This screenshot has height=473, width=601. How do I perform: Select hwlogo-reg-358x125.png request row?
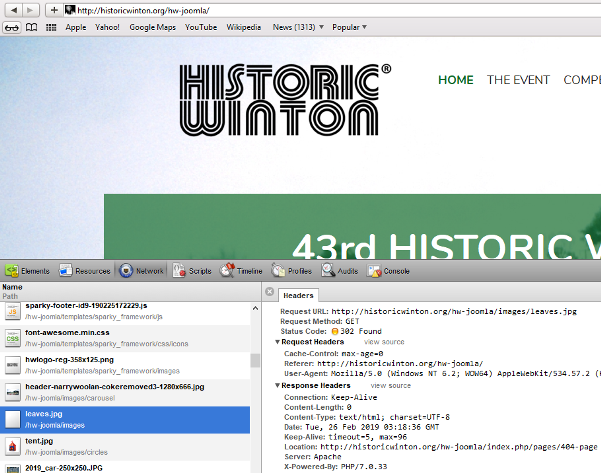coord(125,365)
